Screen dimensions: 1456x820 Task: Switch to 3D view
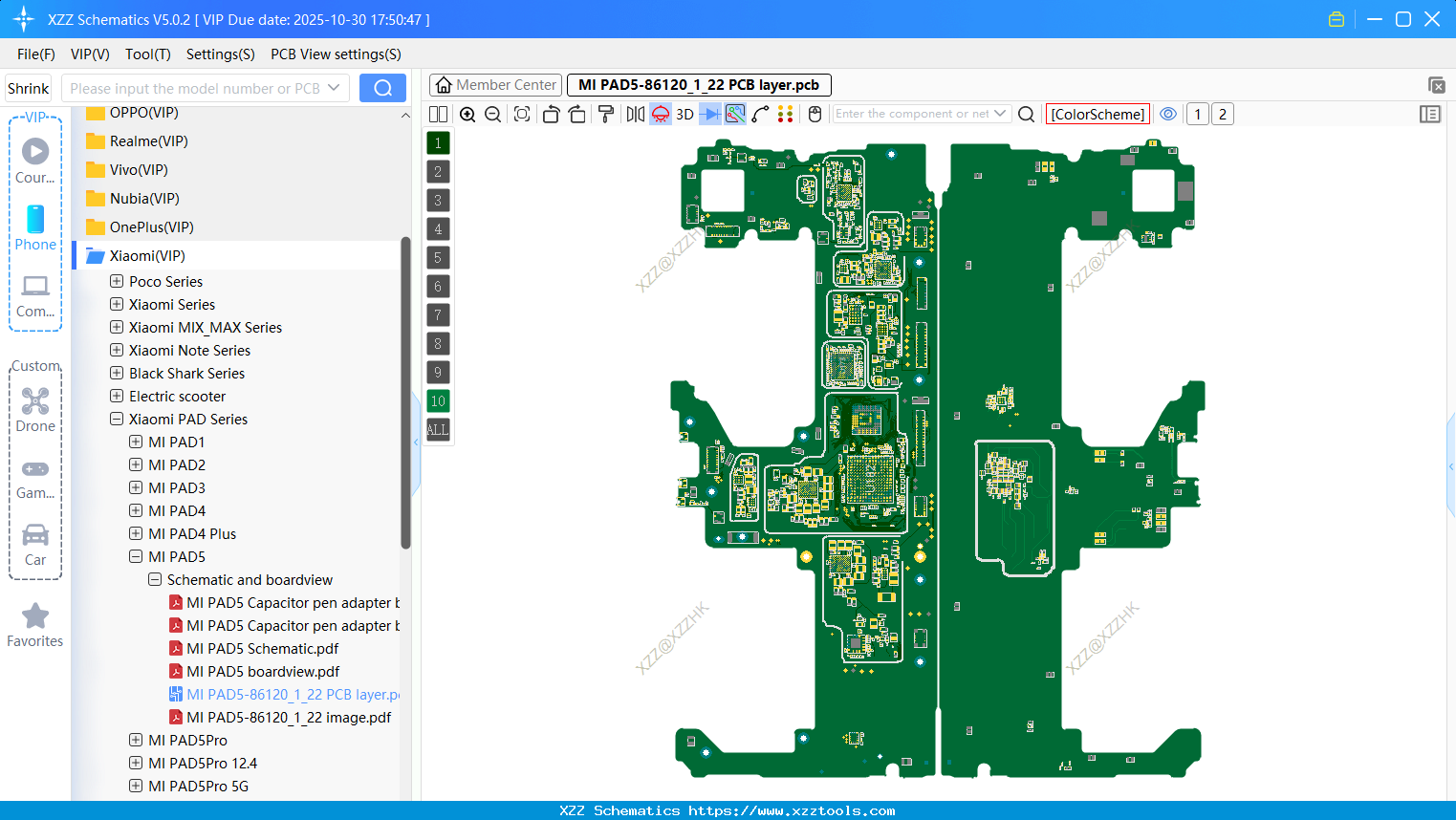(685, 115)
